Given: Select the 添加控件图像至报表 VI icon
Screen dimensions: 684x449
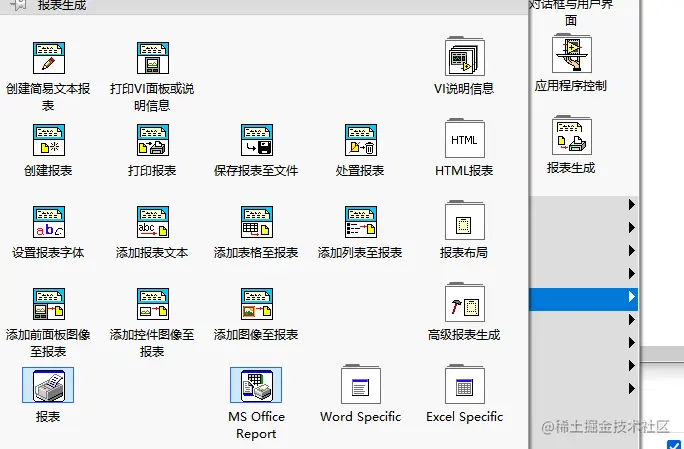Looking at the screenshot, I should tap(153, 304).
